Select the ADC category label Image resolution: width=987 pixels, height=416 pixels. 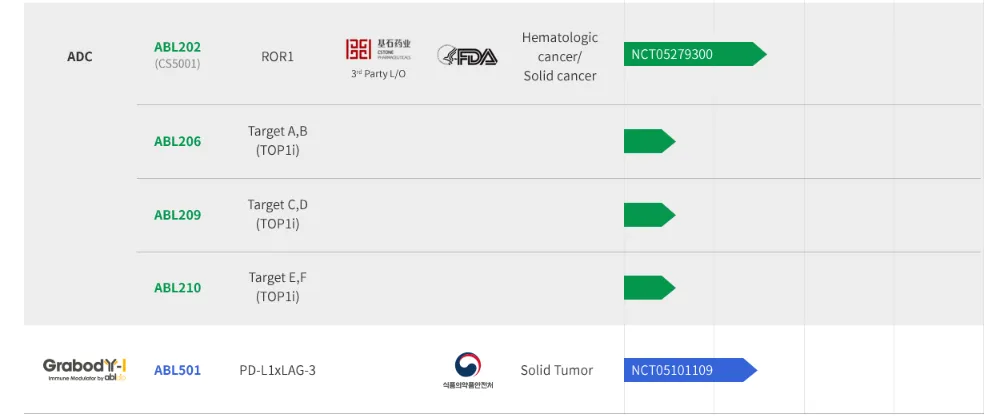[80, 57]
